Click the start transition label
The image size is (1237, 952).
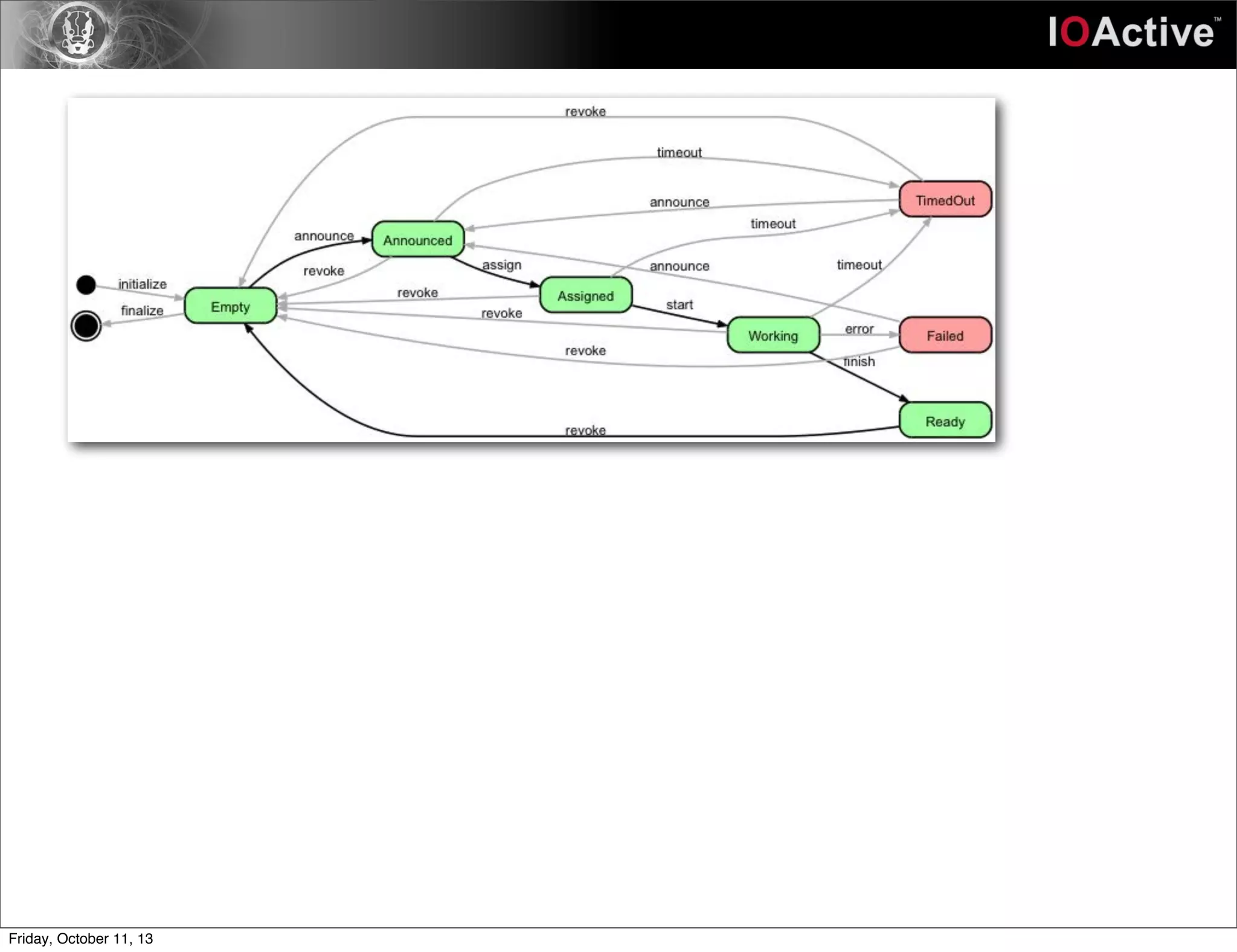click(679, 304)
